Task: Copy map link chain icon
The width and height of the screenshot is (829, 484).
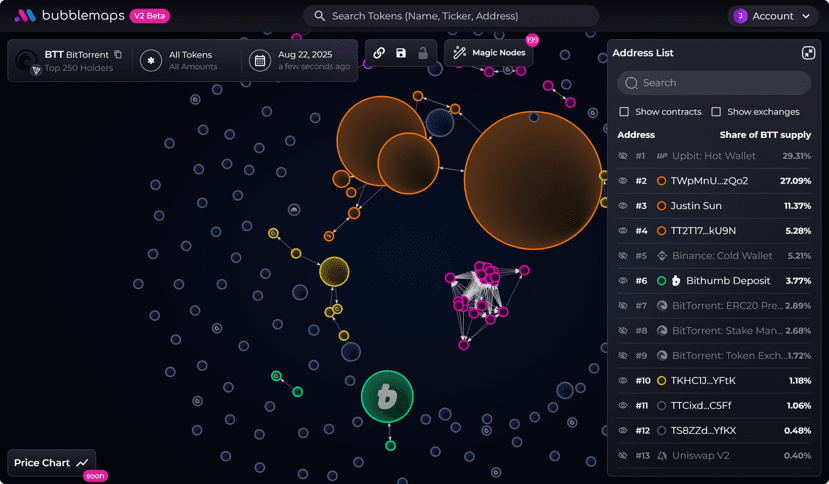Action: 379,53
